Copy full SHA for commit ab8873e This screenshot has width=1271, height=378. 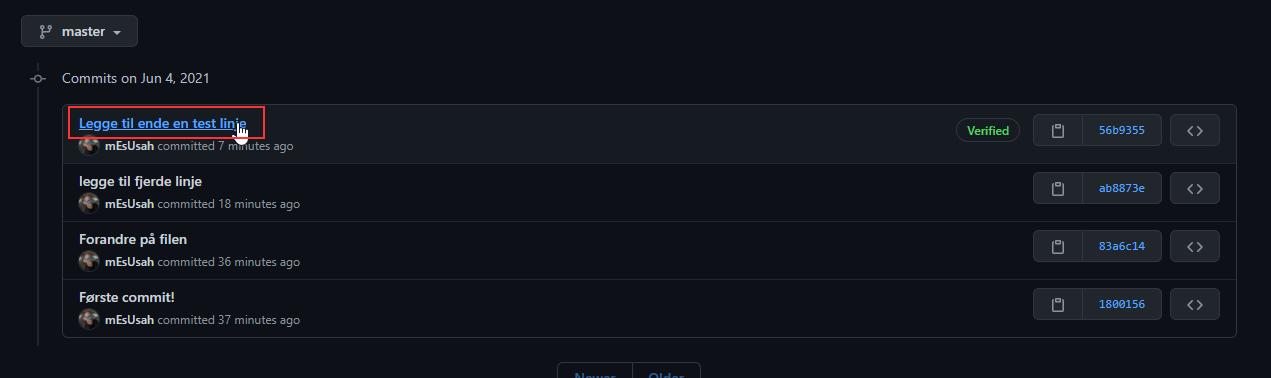[x=1058, y=188]
